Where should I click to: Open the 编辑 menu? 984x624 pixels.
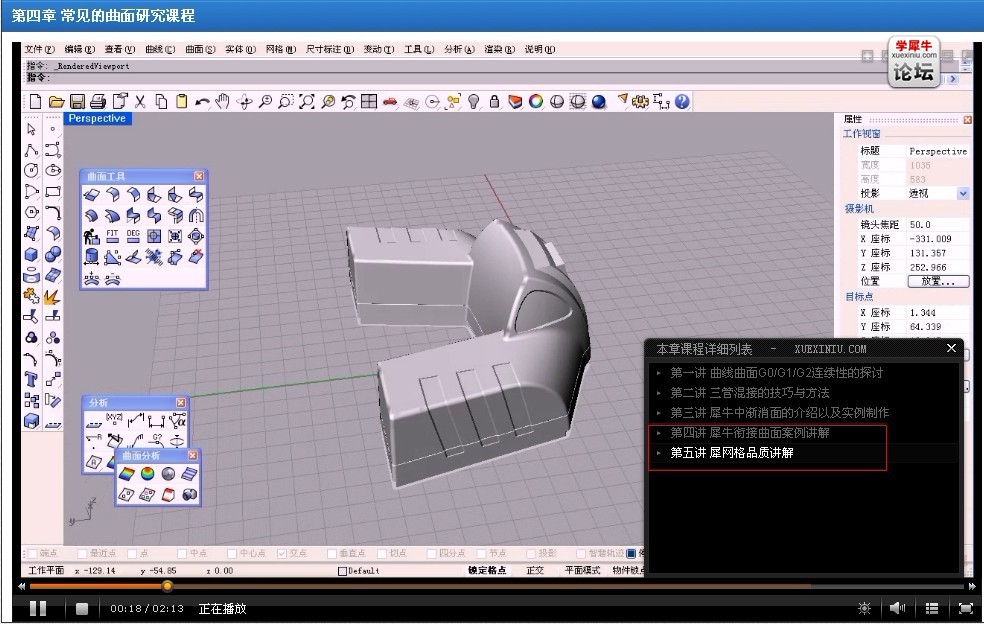click(x=80, y=50)
